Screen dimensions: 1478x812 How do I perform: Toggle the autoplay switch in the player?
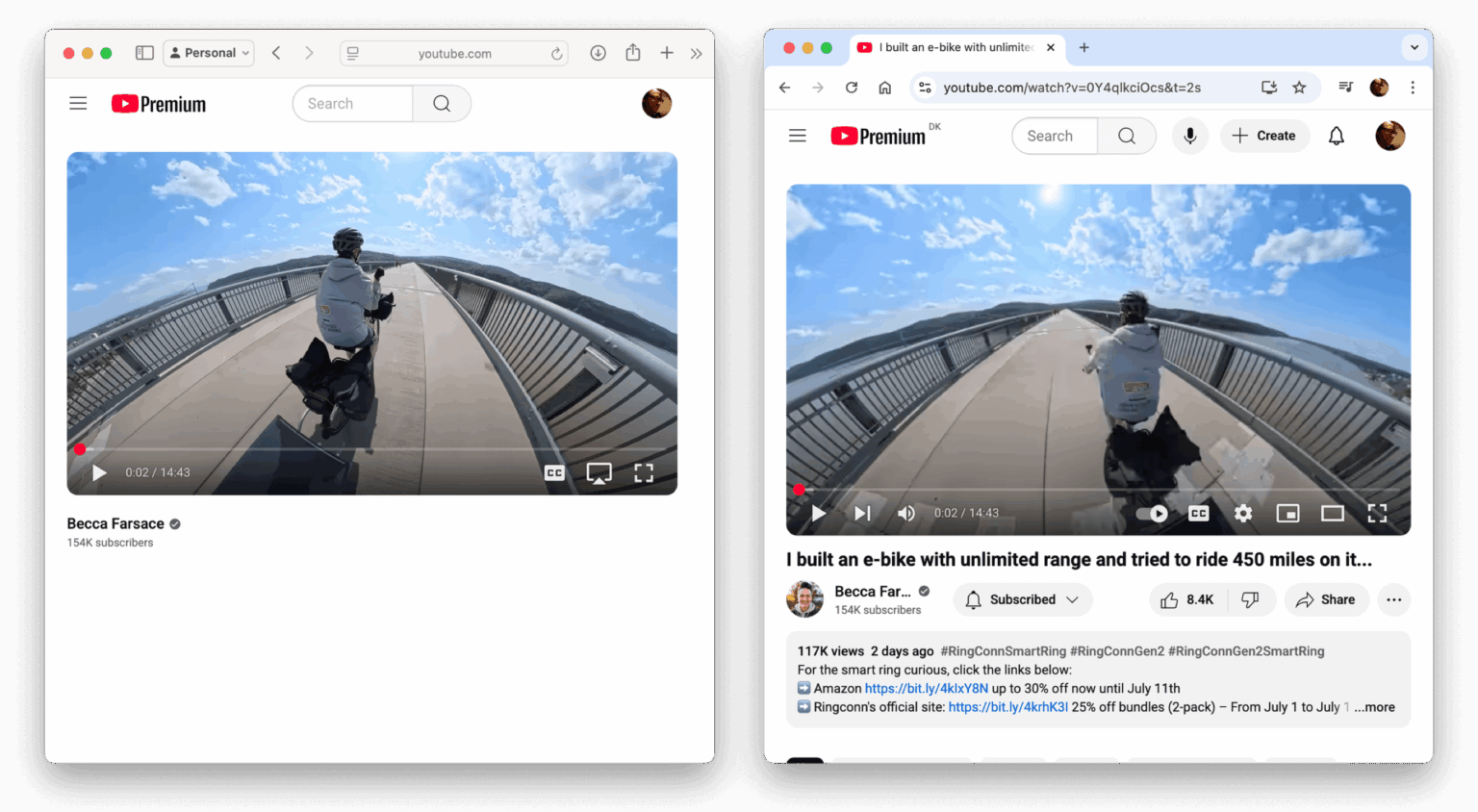point(1152,514)
